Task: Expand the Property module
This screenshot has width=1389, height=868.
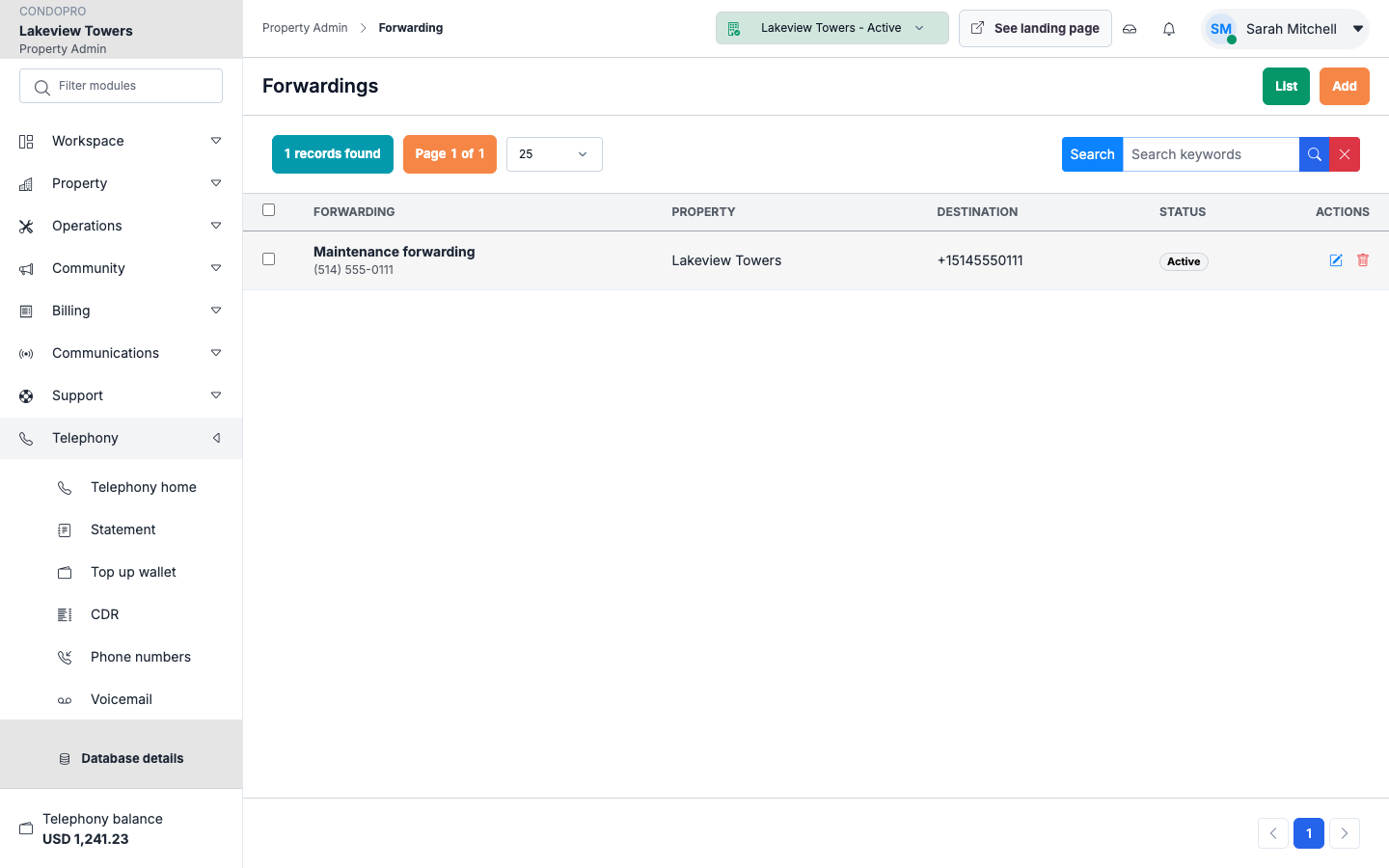Action: pyautogui.click(x=216, y=183)
